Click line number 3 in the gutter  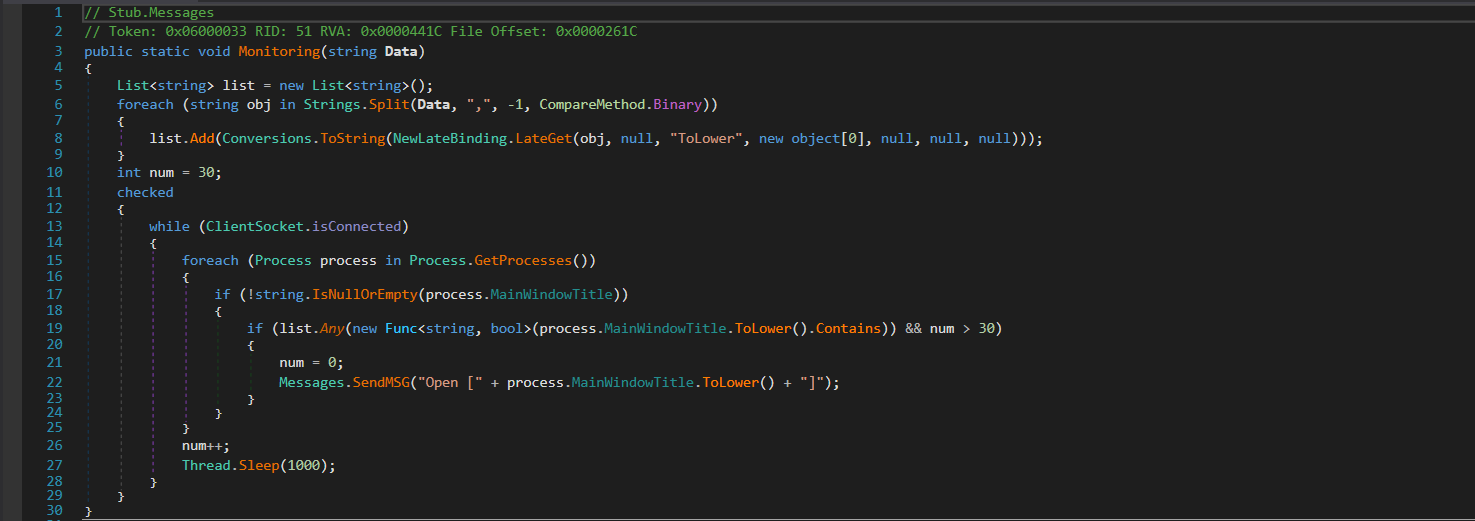click(58, 51)
